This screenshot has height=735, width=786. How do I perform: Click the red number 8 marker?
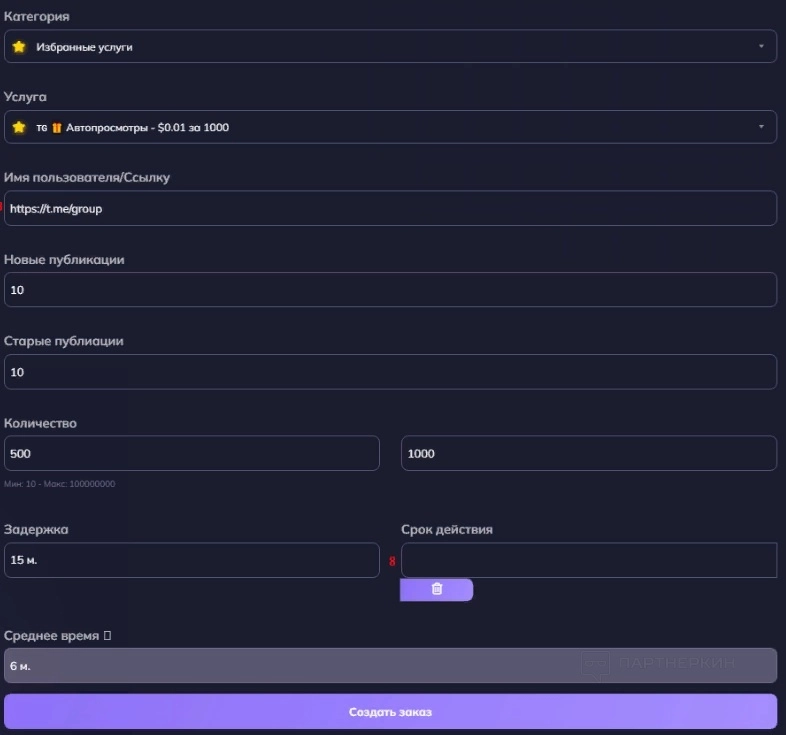392,561
